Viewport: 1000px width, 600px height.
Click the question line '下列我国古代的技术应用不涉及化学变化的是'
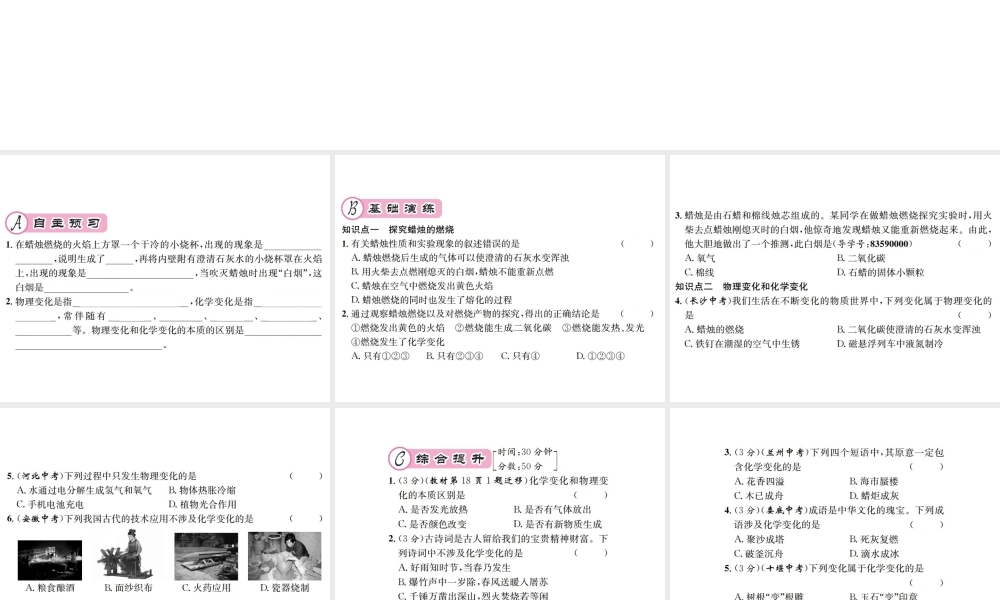(159, 518)
